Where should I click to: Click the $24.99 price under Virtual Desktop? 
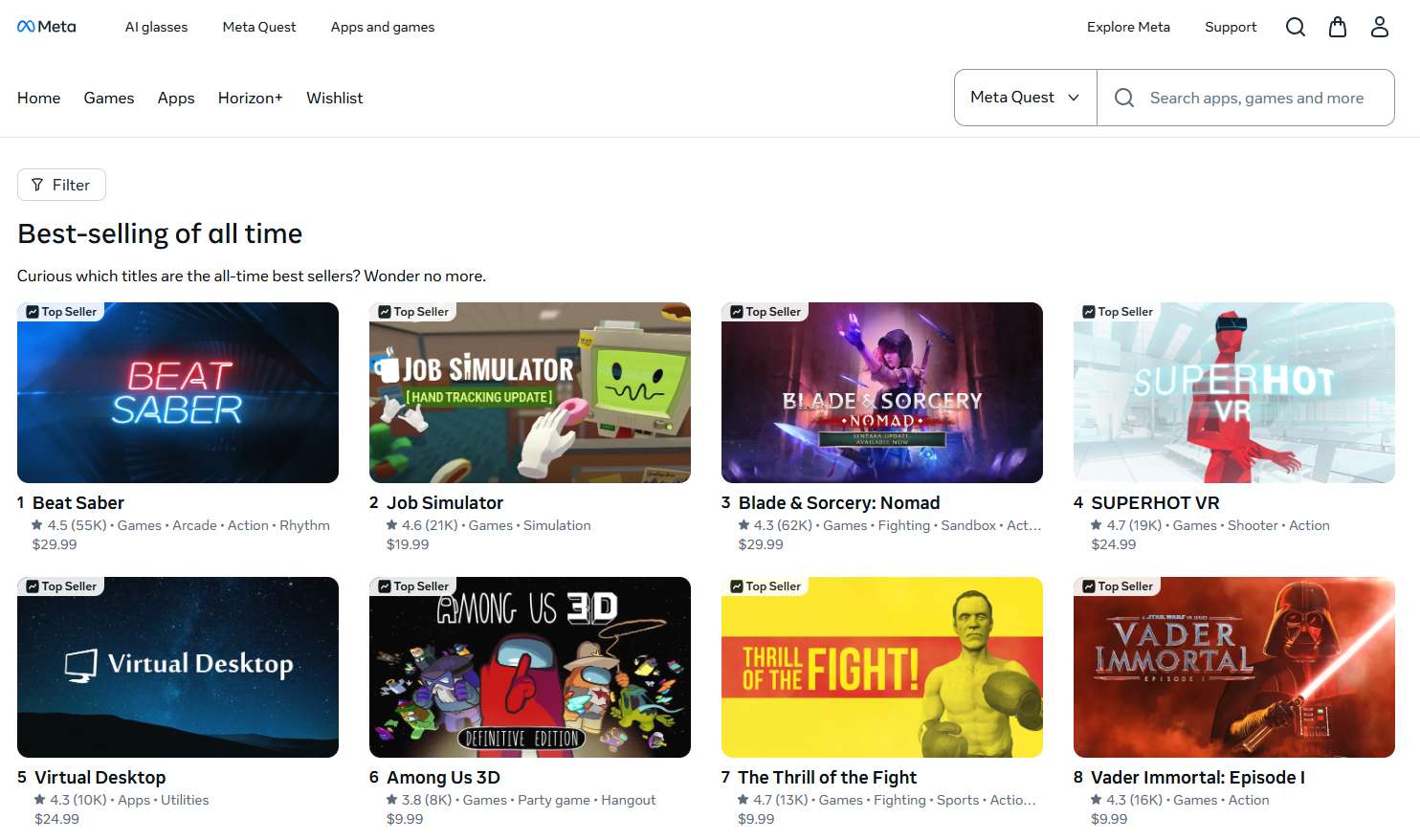(57, 819)
